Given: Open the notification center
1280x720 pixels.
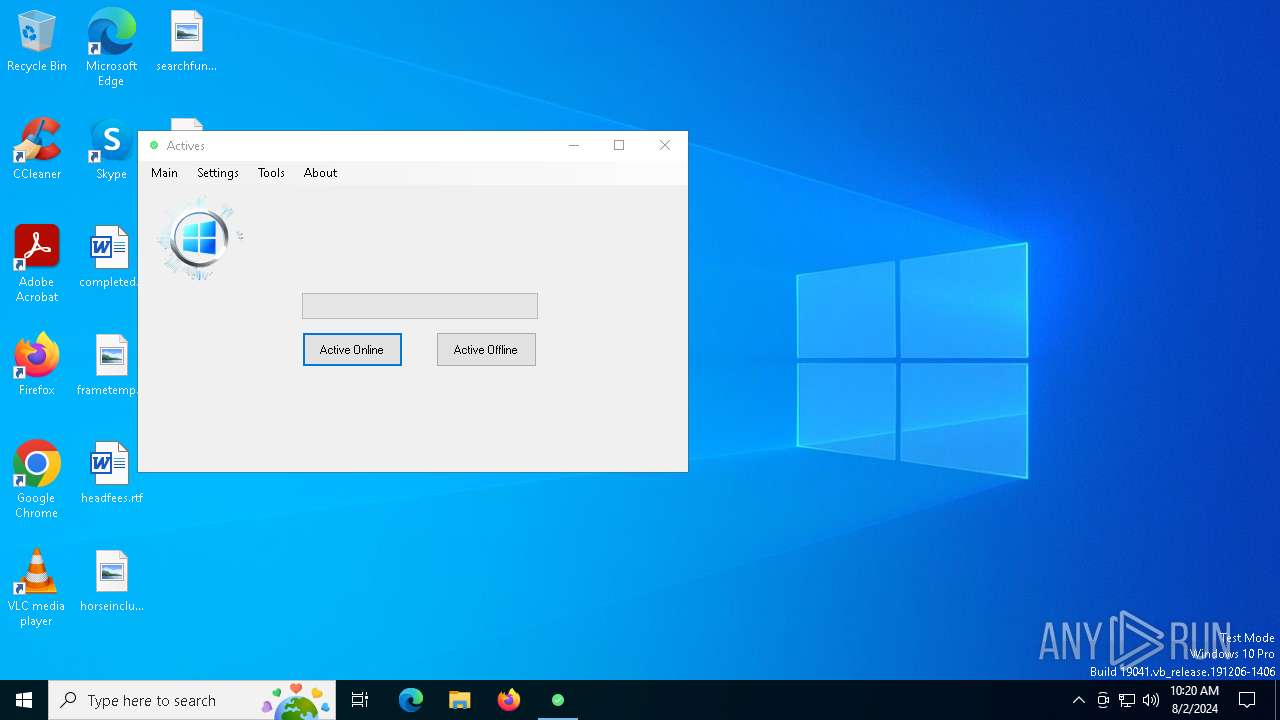Looking at the screenshot, I should pyautogui.click(x=1247, y=700).
